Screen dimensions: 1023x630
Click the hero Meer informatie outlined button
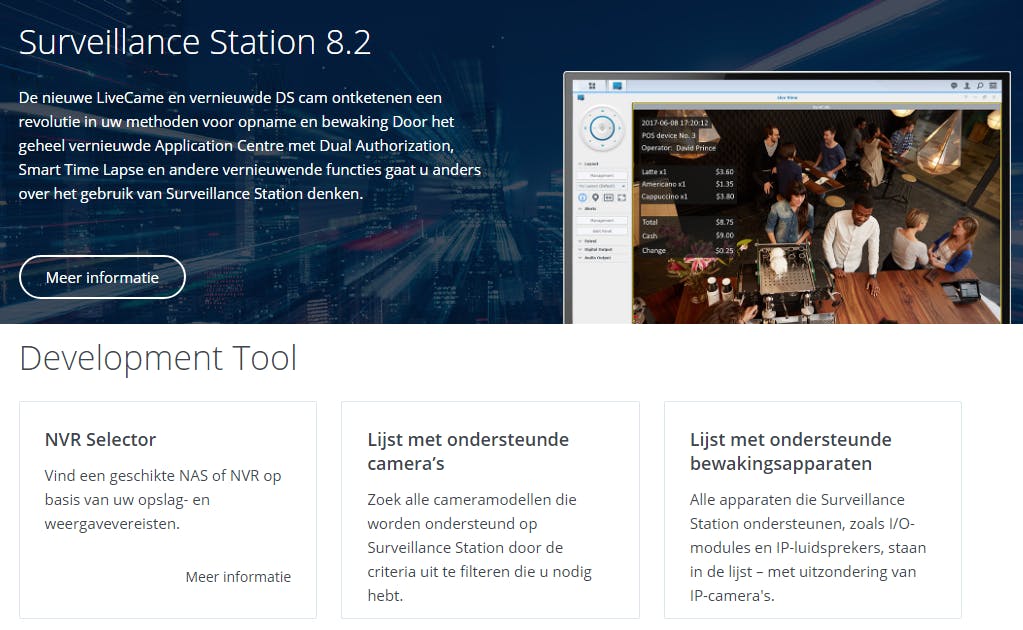coord(102,277)
